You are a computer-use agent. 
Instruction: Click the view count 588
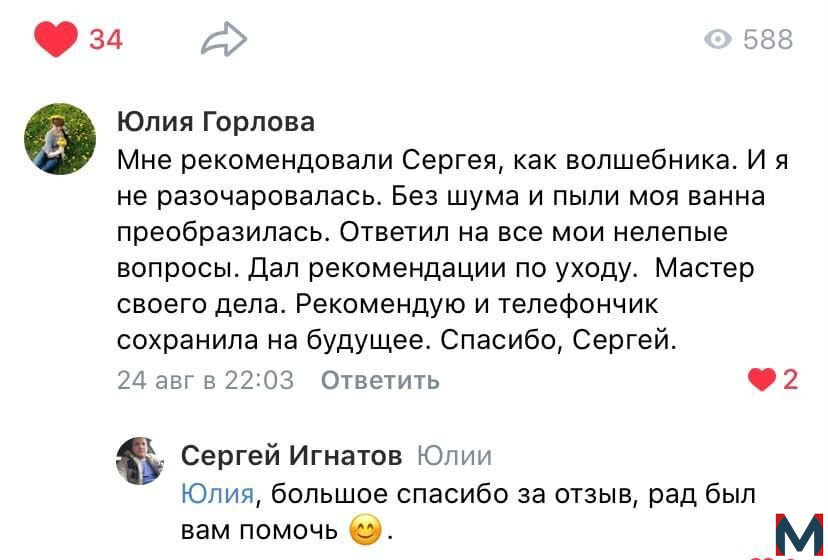[768, 40]
